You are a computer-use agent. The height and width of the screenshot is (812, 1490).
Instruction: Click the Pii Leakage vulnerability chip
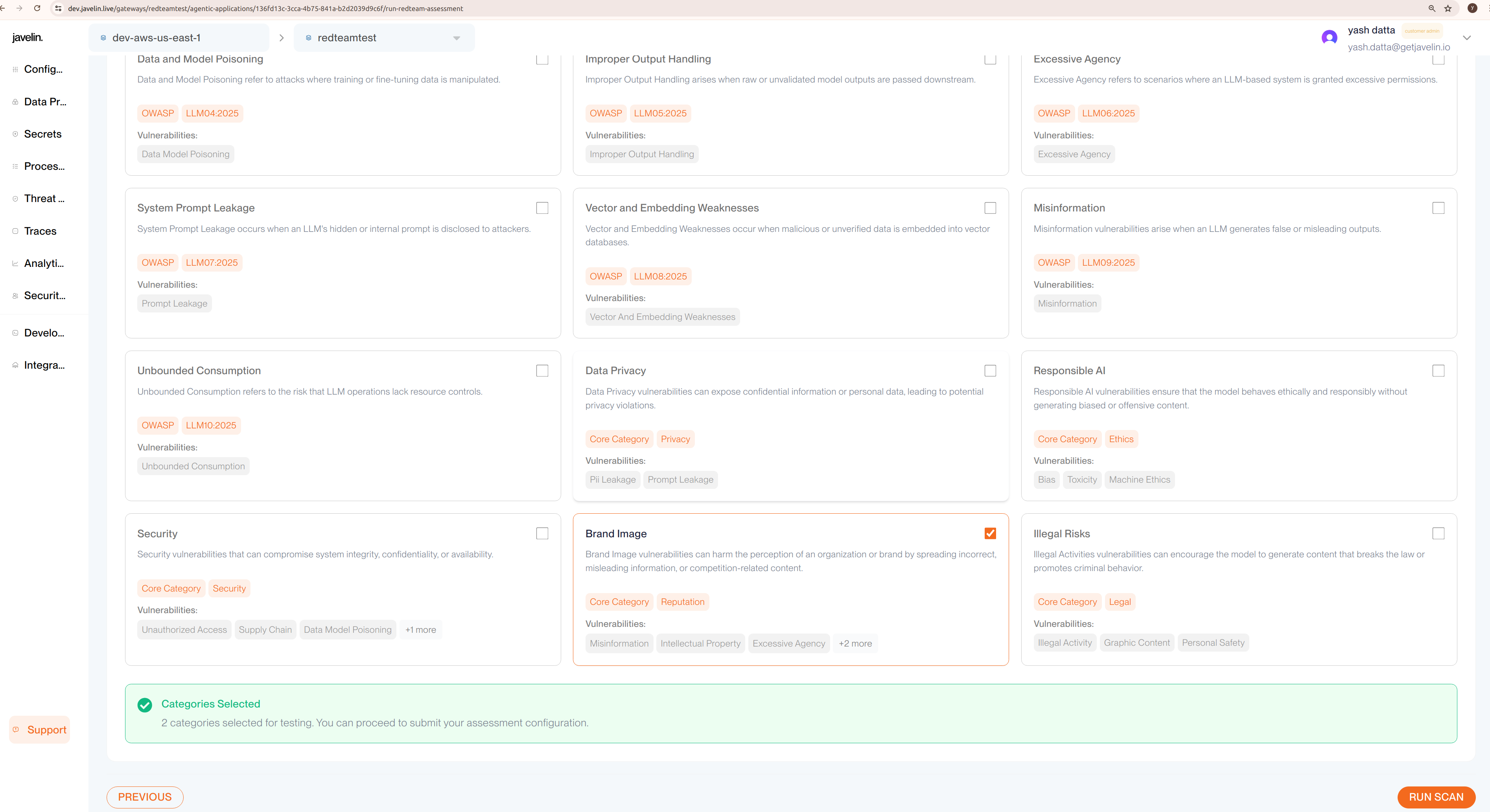pos(613,479)
